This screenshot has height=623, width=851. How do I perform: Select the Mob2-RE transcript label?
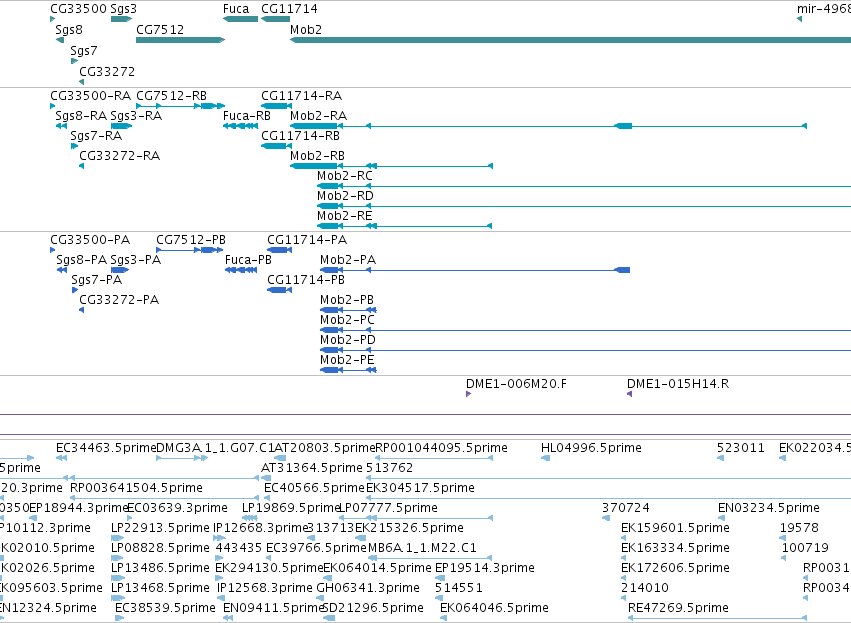(345, 216)
